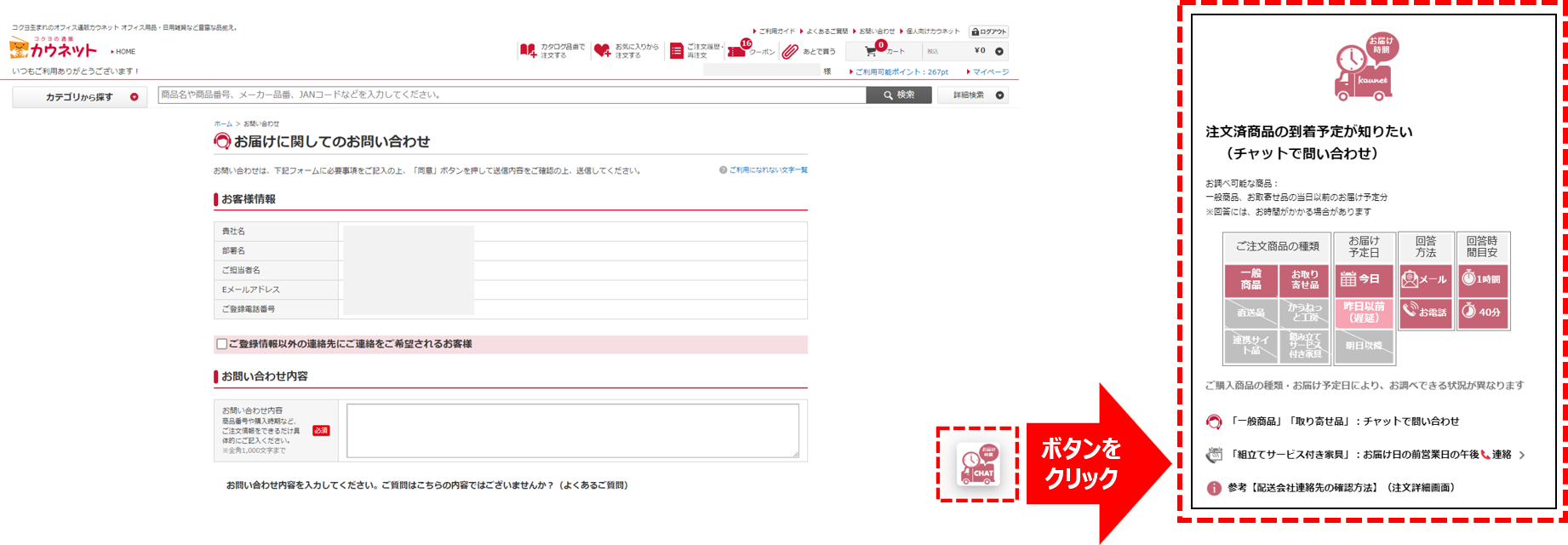
Task: Click the メール envelope cell in the panel
Action: (1426, 280)
